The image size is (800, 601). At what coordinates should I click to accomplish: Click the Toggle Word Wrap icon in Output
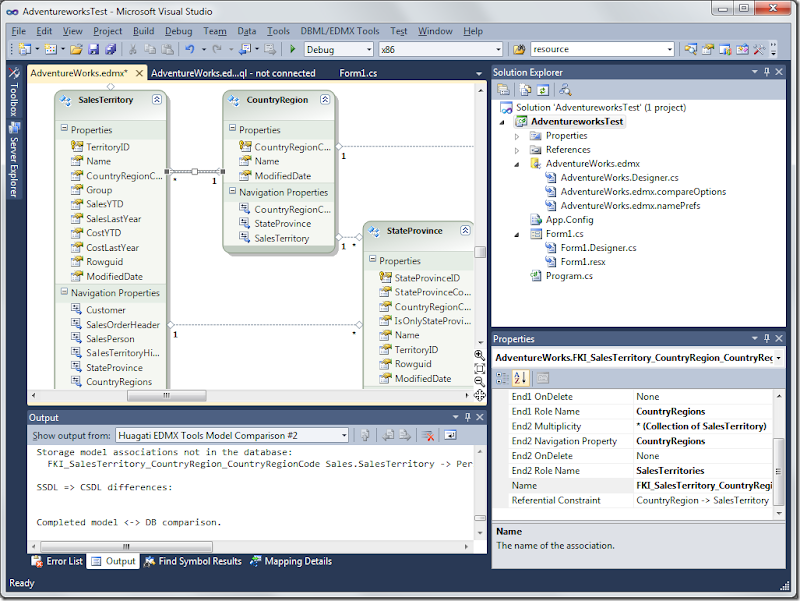451,434
